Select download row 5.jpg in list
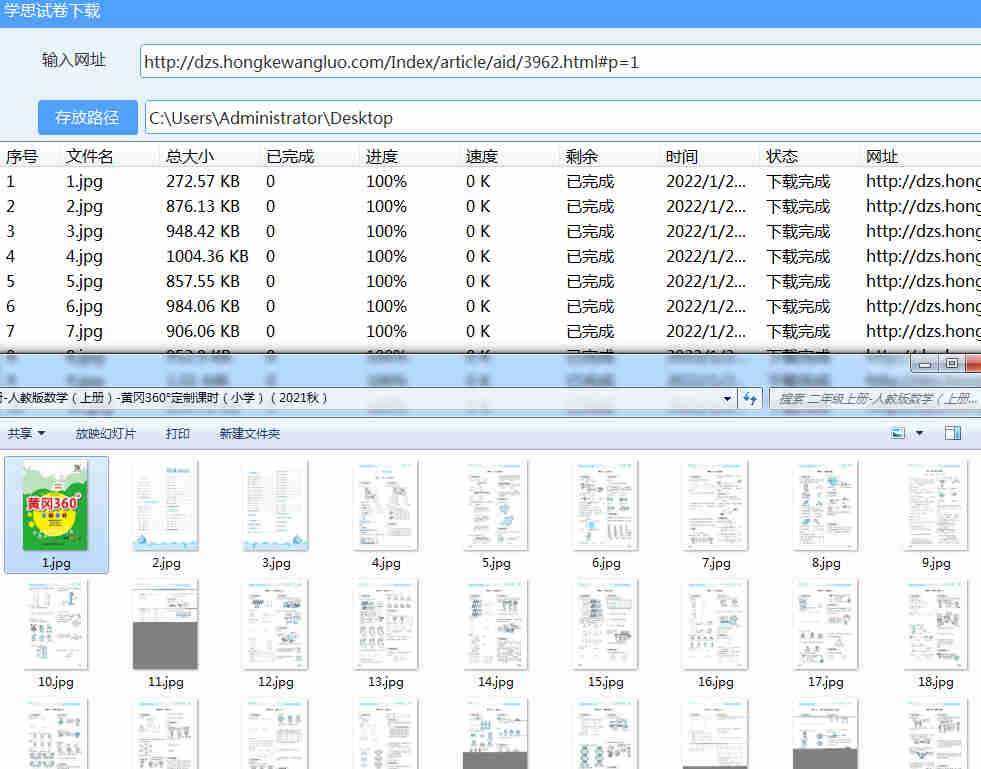Image resolution: width=981 pixels, height=769 pixels. [x=490, y=282]
